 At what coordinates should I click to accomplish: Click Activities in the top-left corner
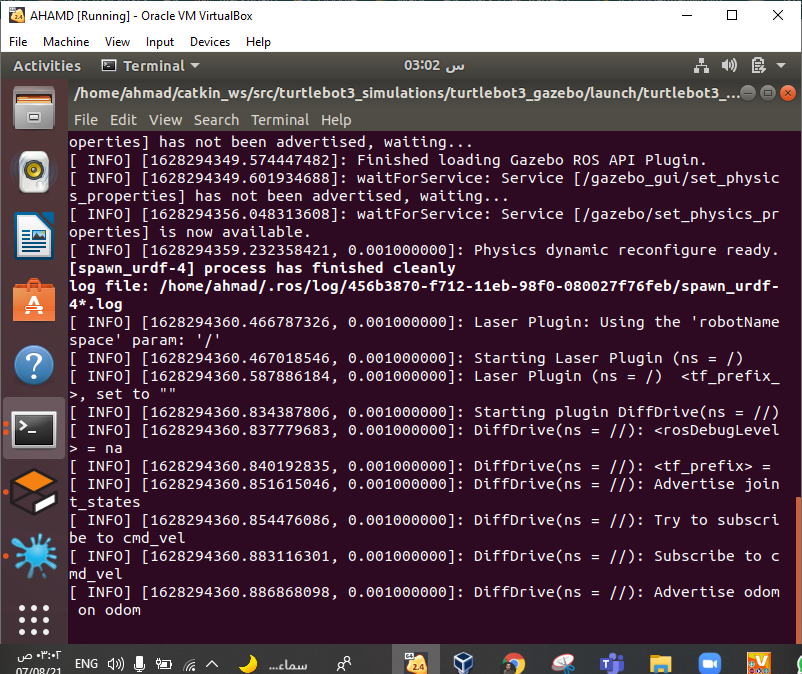pos(46,65)
